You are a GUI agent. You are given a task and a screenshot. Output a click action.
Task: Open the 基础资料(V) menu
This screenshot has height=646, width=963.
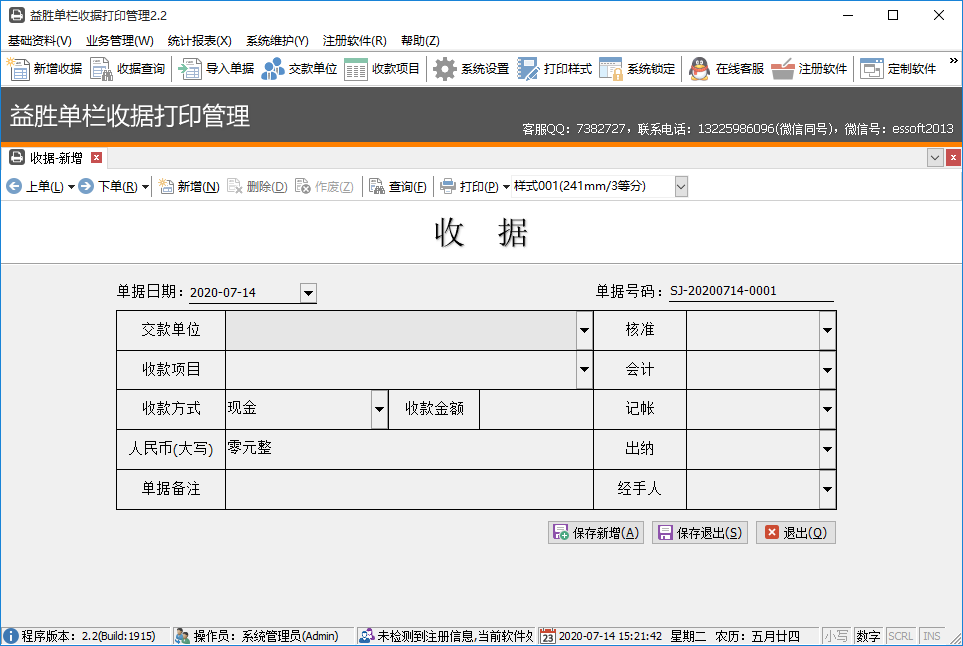(x=39, y=41)
